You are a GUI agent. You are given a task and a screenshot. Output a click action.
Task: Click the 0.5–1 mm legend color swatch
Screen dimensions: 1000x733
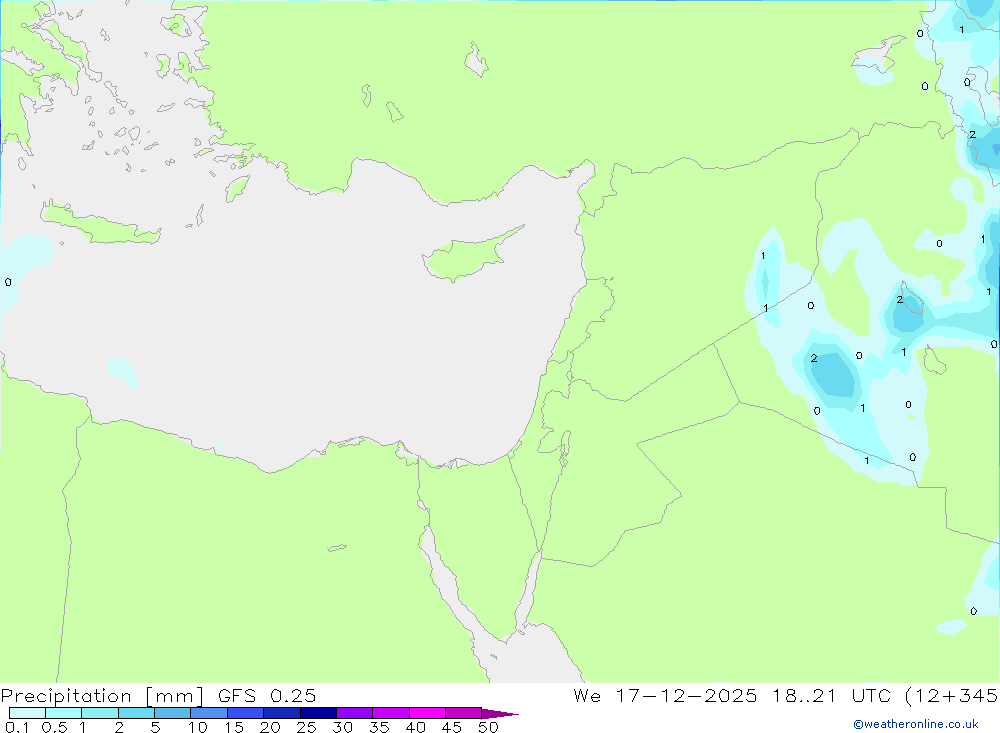tap(64, 713)
